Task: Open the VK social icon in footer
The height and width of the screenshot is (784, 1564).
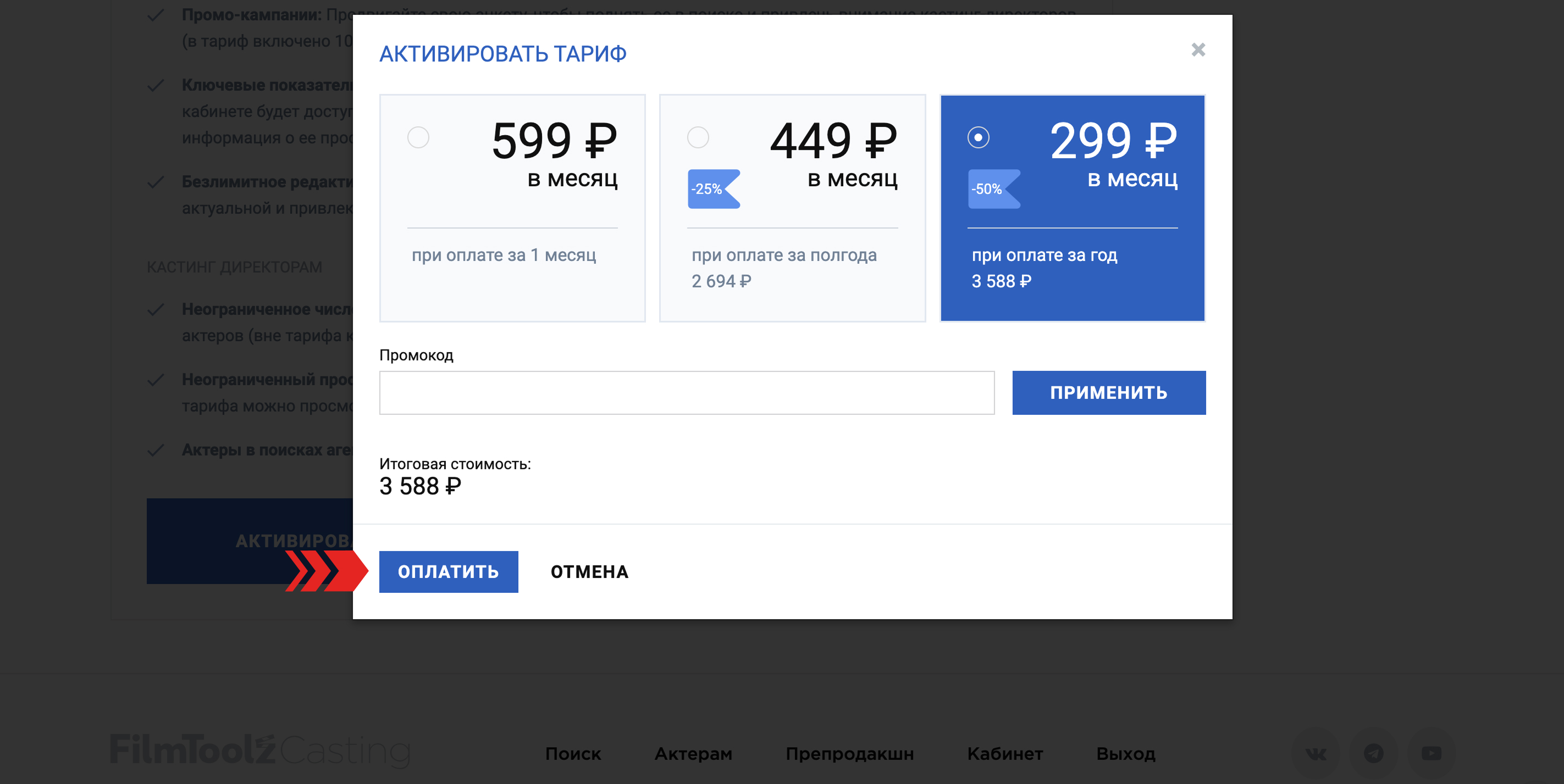Action: 1316,753
